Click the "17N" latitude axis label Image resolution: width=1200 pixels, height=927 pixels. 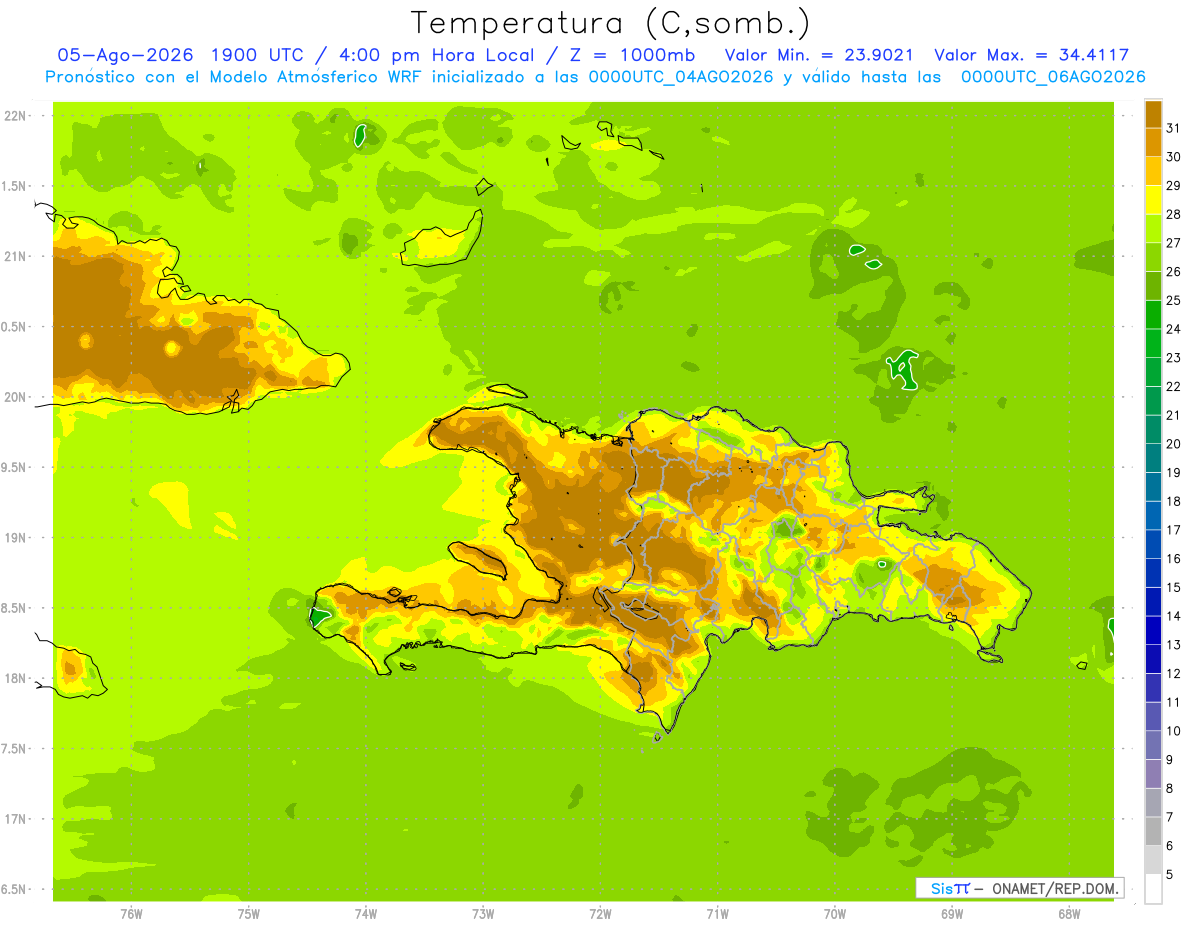click(x=15, y=819)
